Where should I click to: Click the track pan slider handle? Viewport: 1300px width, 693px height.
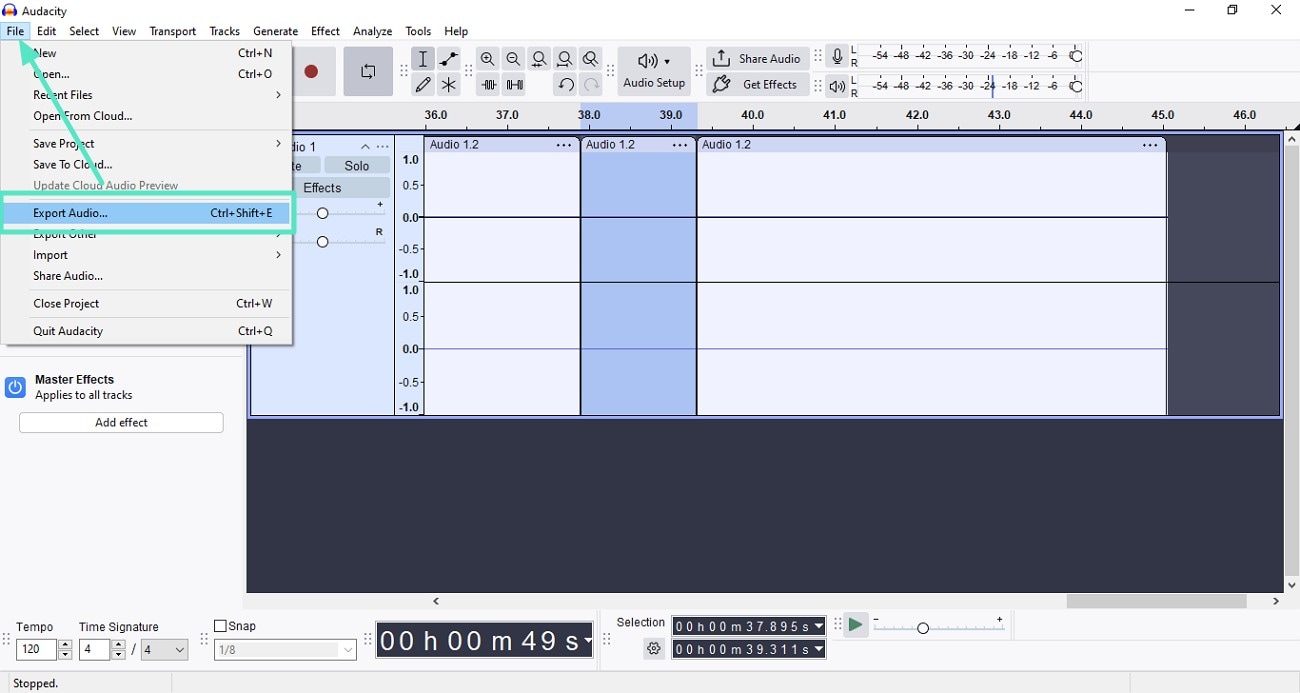click(x=322, y=241)
